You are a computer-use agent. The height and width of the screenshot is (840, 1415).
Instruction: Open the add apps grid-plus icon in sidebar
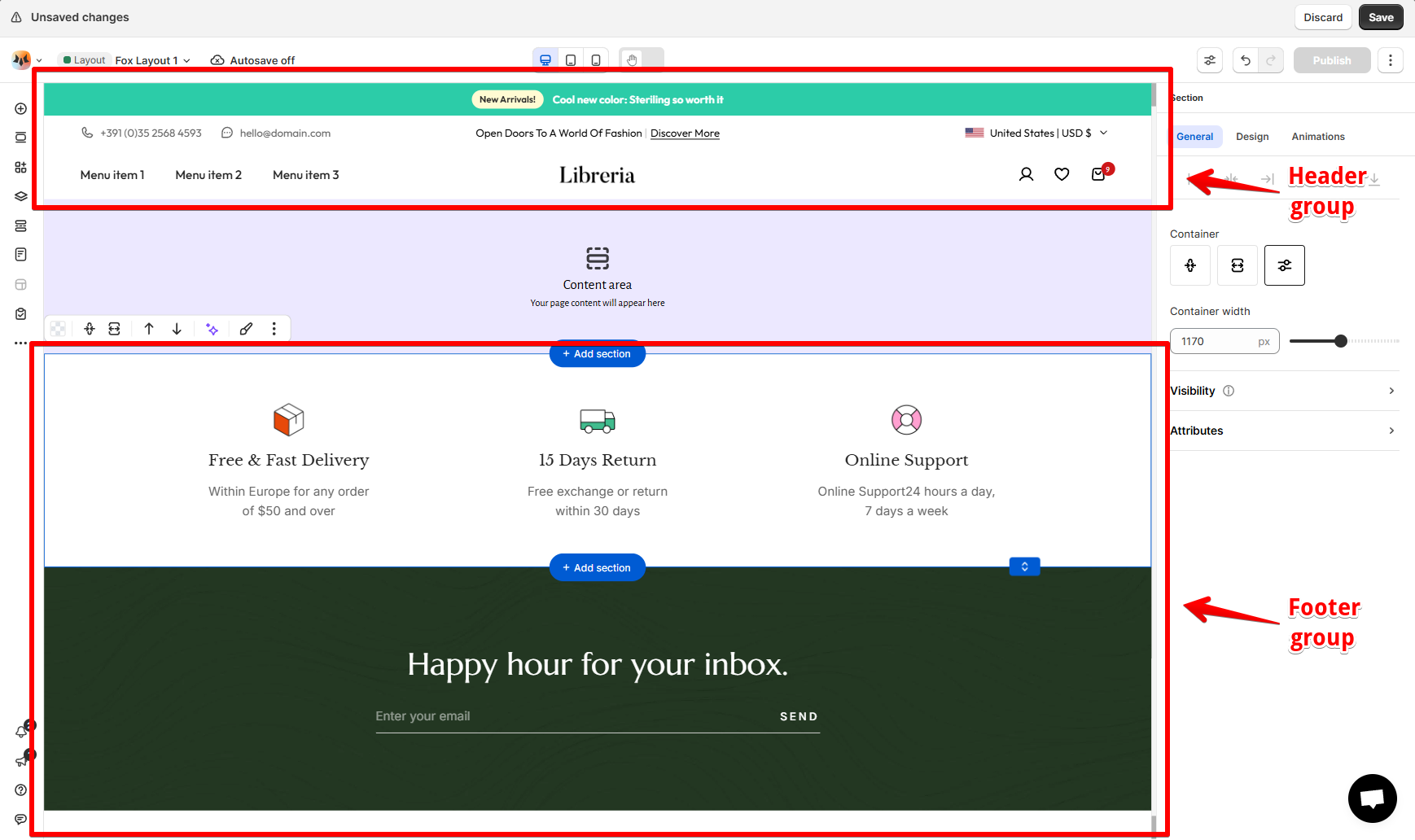click(x=21, y=167)
